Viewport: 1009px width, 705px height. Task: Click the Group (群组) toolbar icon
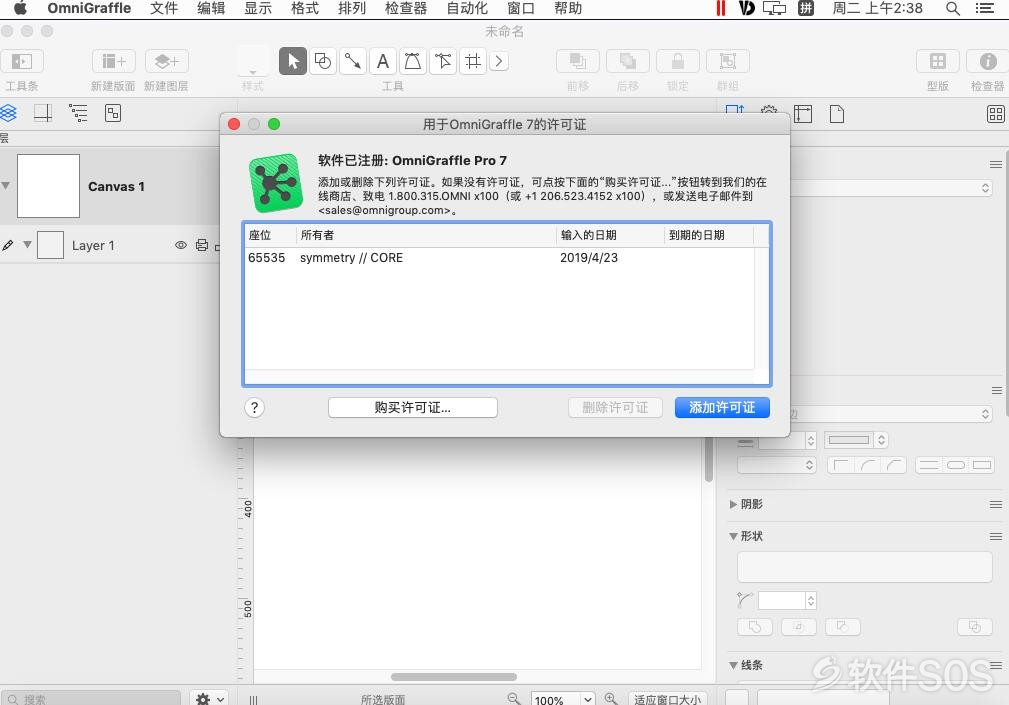(x=728, y=61)
